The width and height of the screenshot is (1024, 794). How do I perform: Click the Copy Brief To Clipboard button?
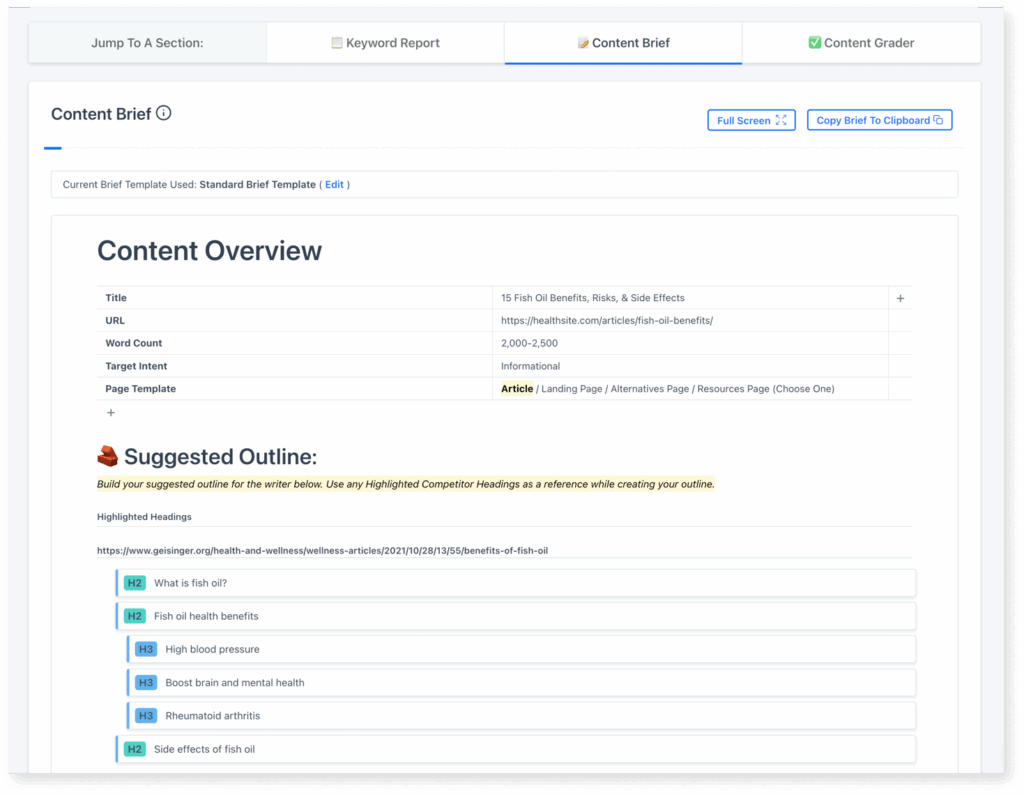(x=879, y=119)
